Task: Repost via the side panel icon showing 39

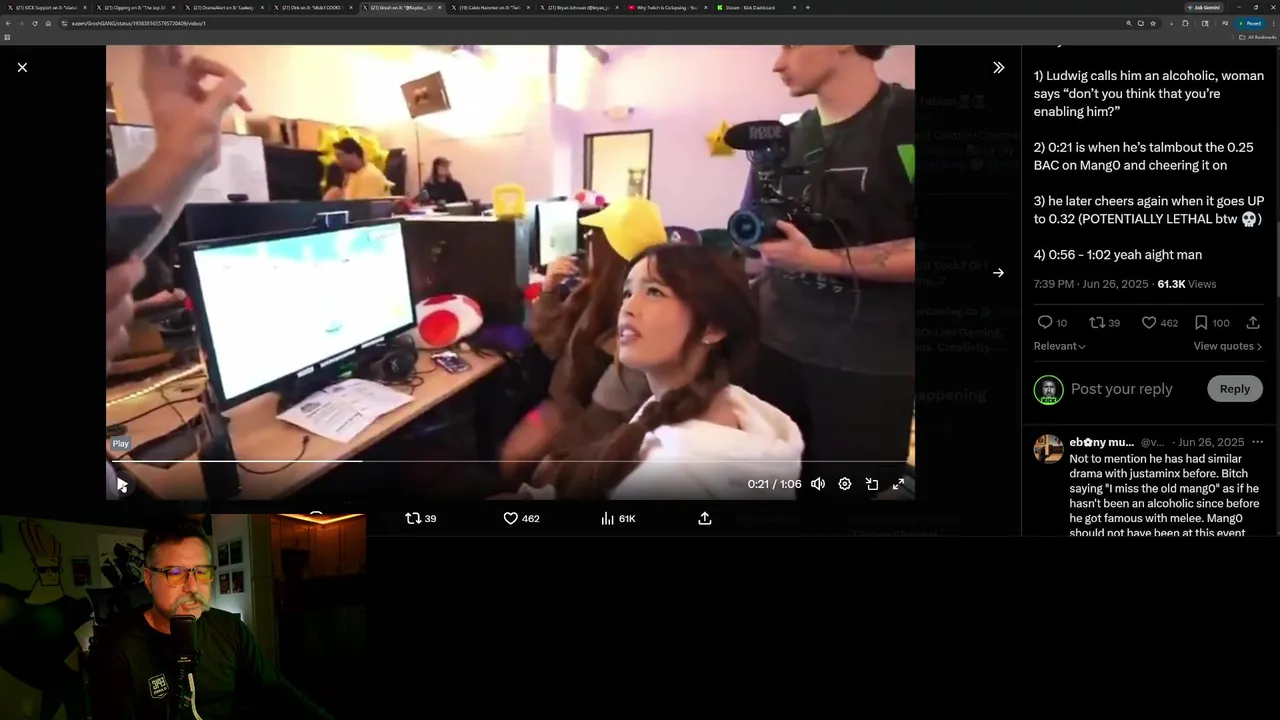Action: click(x=1104, y=322)
